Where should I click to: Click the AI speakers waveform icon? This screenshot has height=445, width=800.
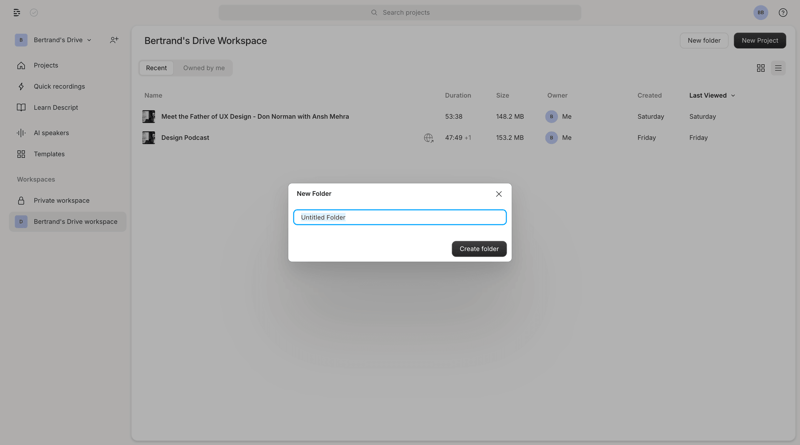pyautogui.click(x=21, y=133)
